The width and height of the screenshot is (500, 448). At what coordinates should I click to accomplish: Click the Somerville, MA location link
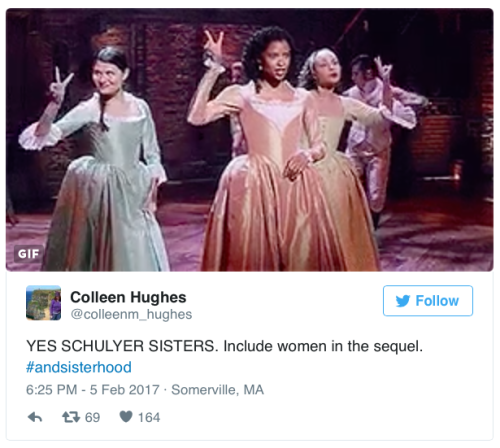point(217,390)
